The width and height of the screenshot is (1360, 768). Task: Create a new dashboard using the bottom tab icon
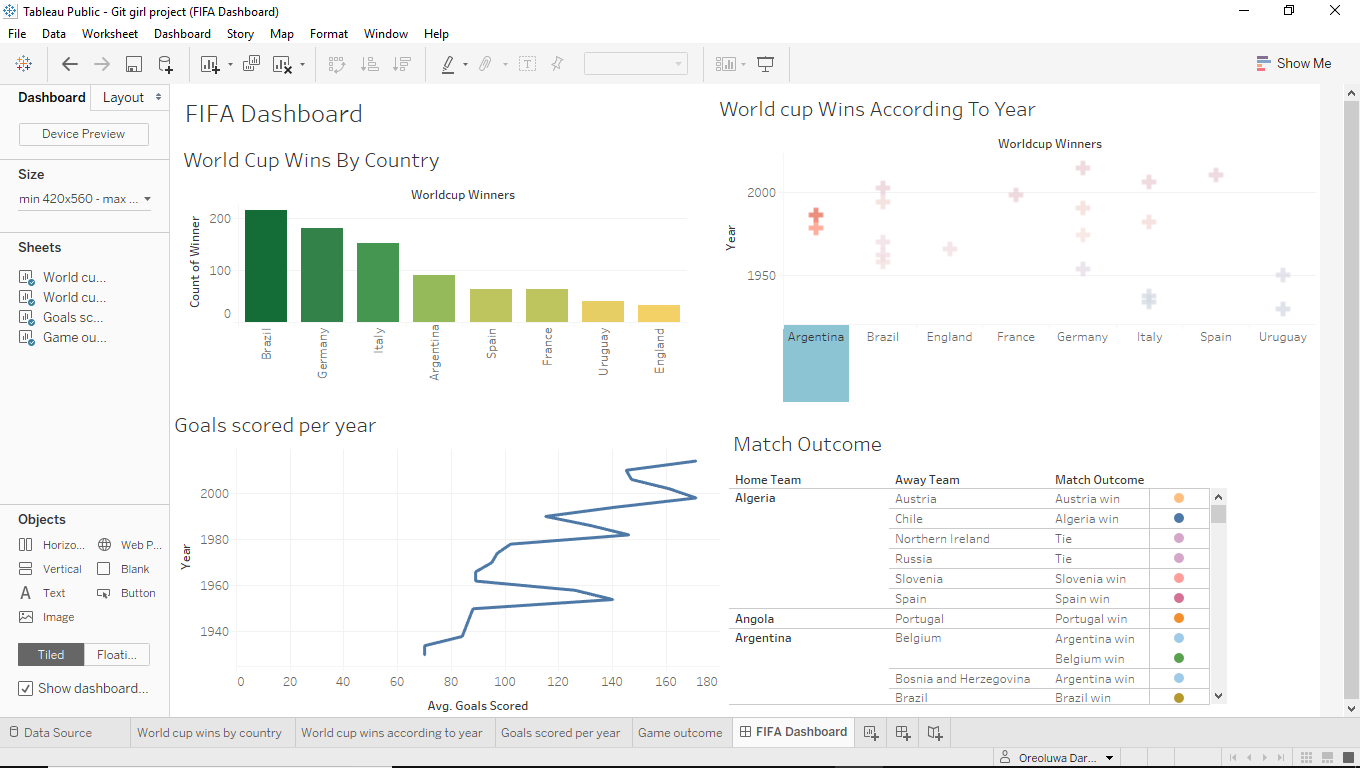pos(902,732)
